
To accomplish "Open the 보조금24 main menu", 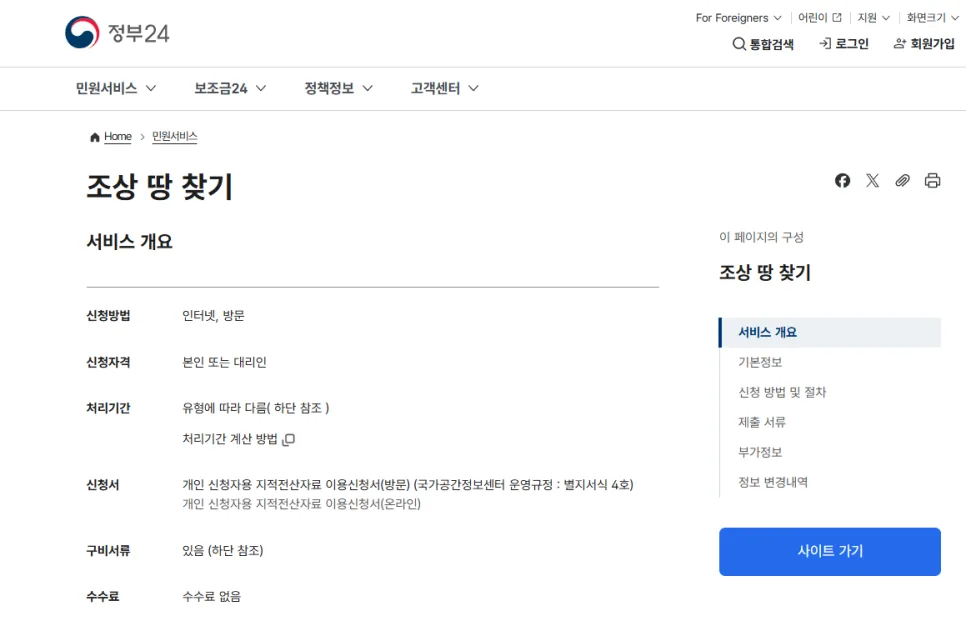I will (x=230, y=89).
